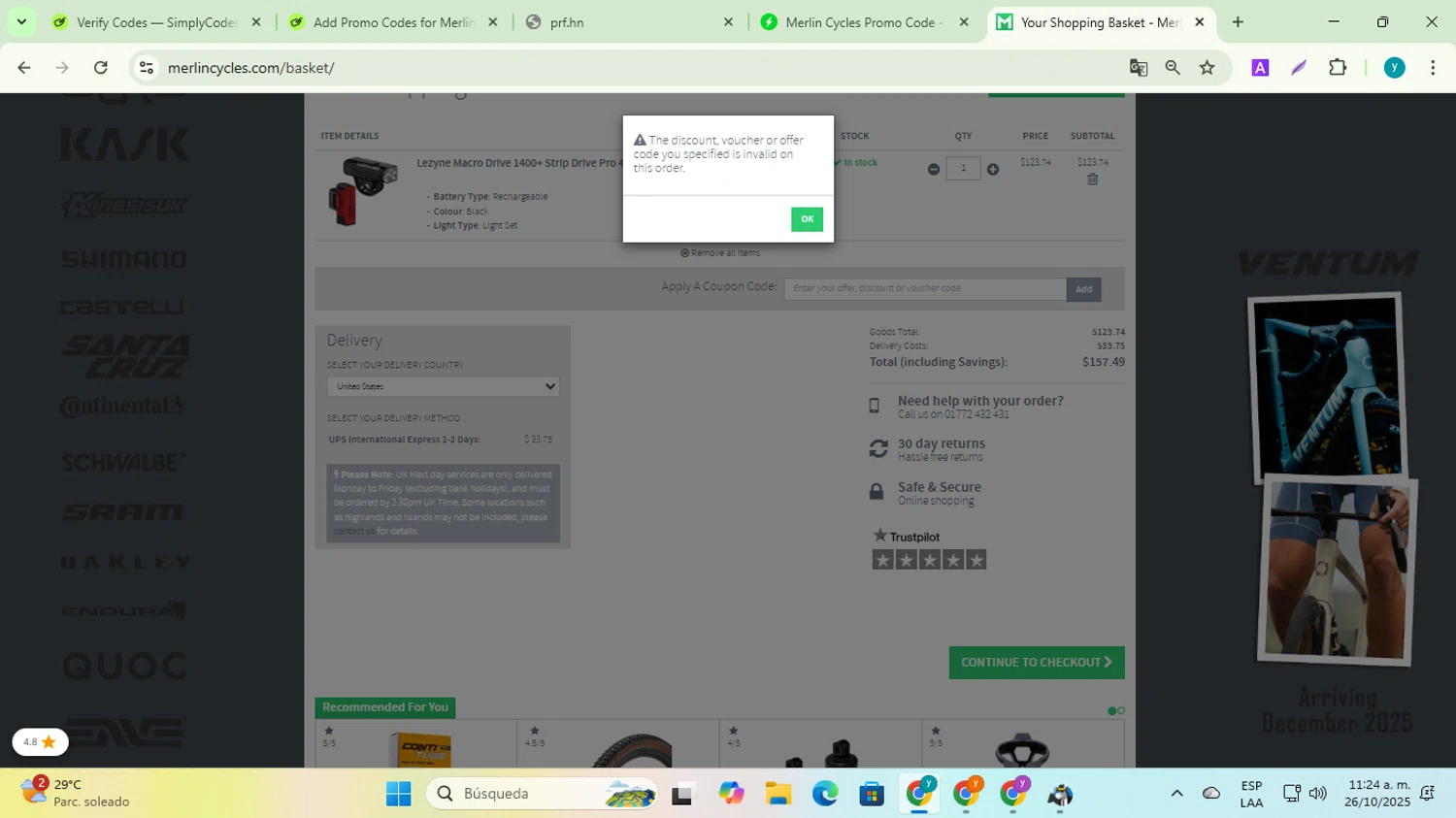Open the delivery country dropdown

443,386
